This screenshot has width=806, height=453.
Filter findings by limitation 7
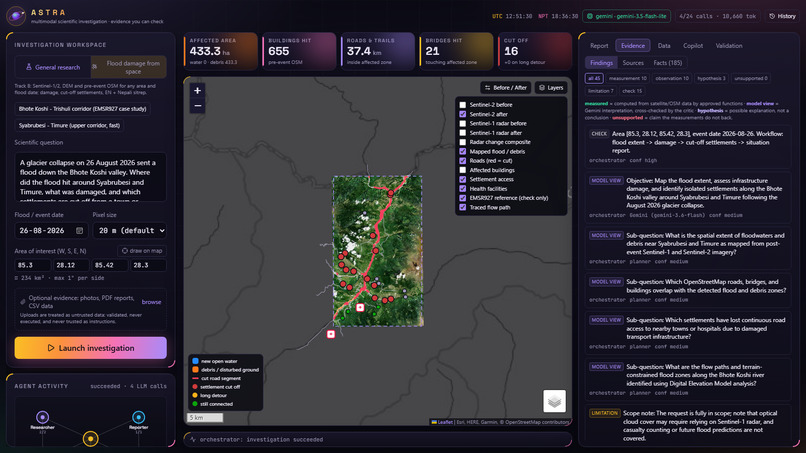pyautogui.click(x=601, y=91)
